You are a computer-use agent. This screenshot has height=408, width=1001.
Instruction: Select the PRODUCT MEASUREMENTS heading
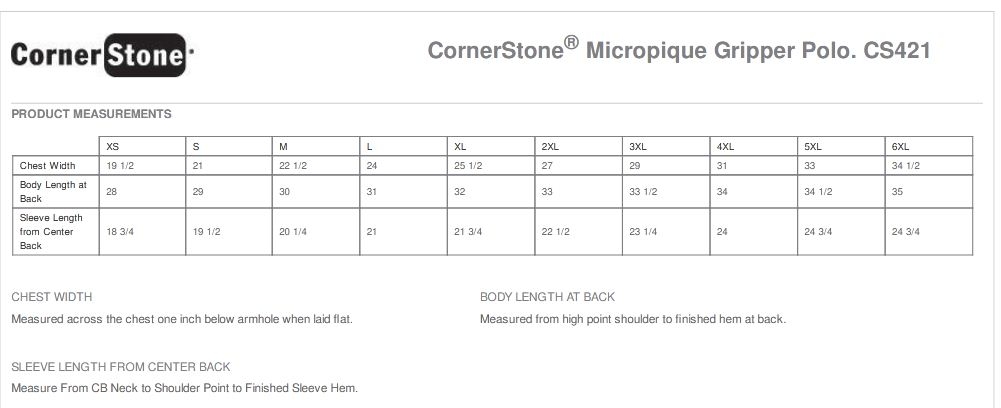[x=91, y=114]
